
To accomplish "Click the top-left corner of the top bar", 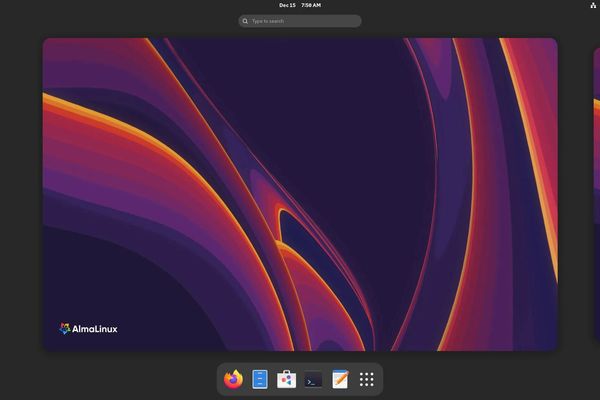I will point(3,3).
